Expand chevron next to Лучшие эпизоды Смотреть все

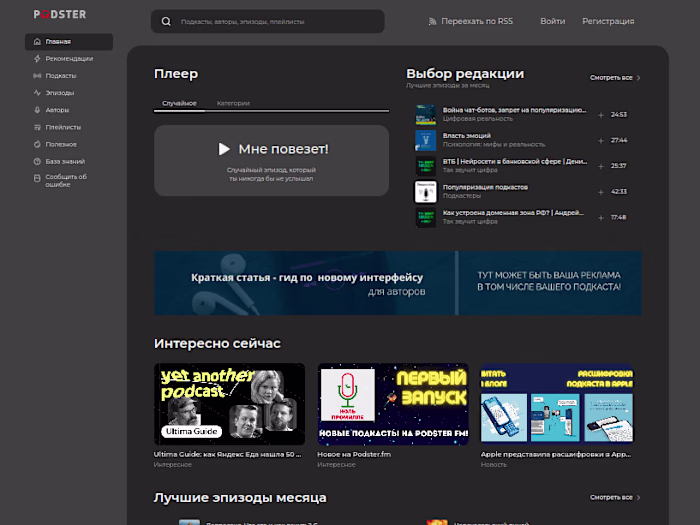(x=638, y=497)
